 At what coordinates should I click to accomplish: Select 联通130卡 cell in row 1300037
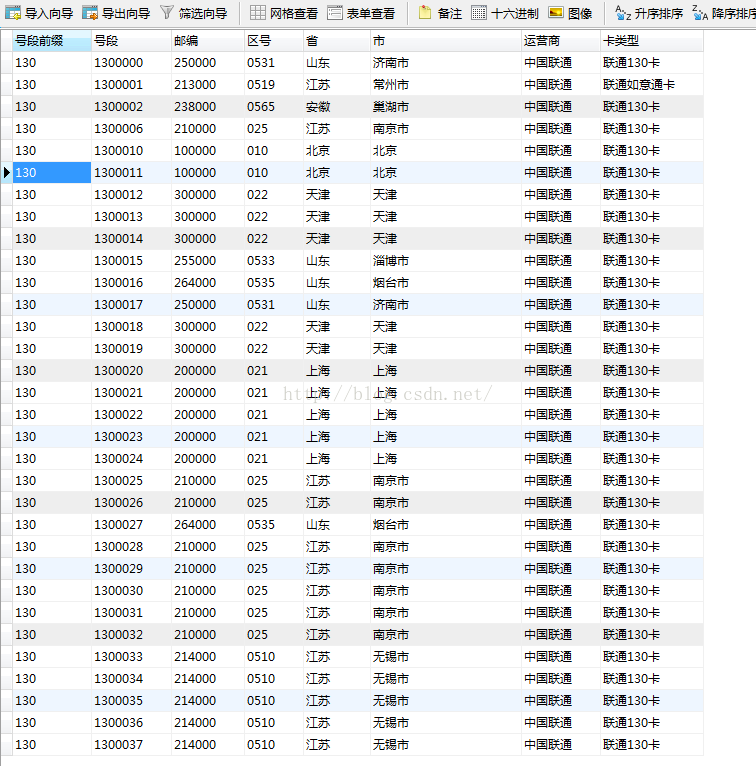pos(652,744)
